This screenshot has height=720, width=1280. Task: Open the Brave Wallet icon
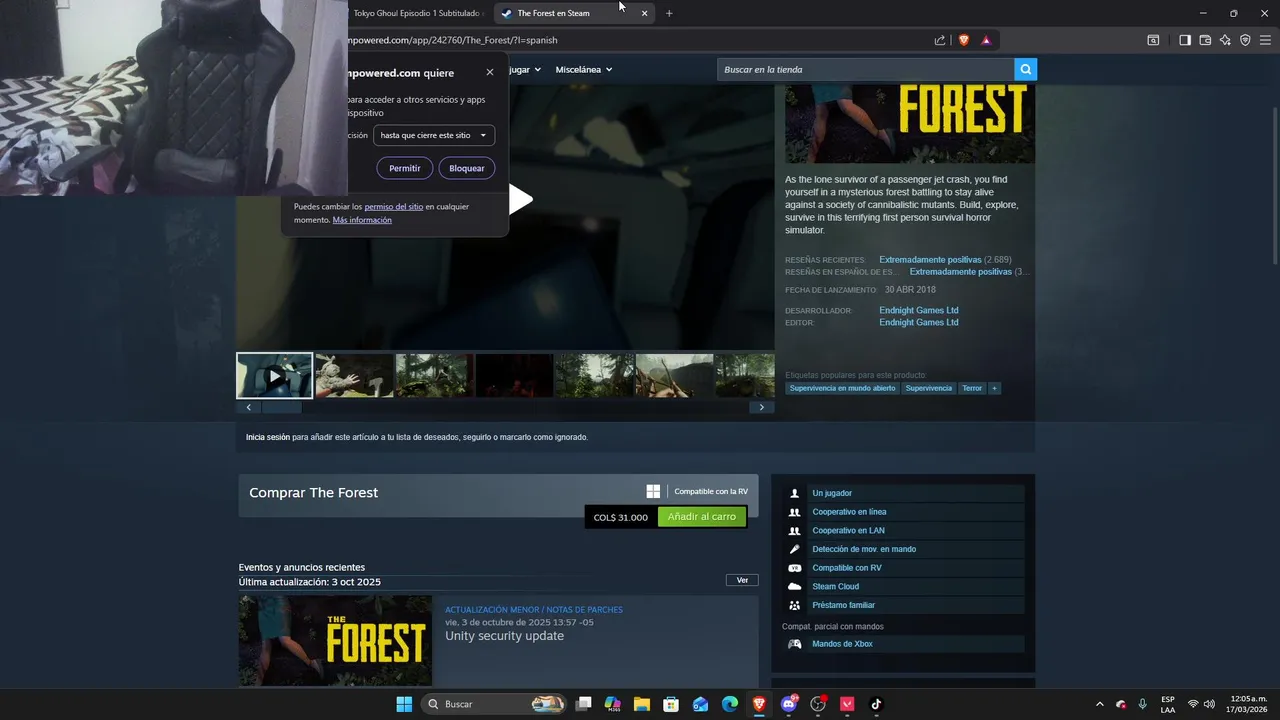1205,40
